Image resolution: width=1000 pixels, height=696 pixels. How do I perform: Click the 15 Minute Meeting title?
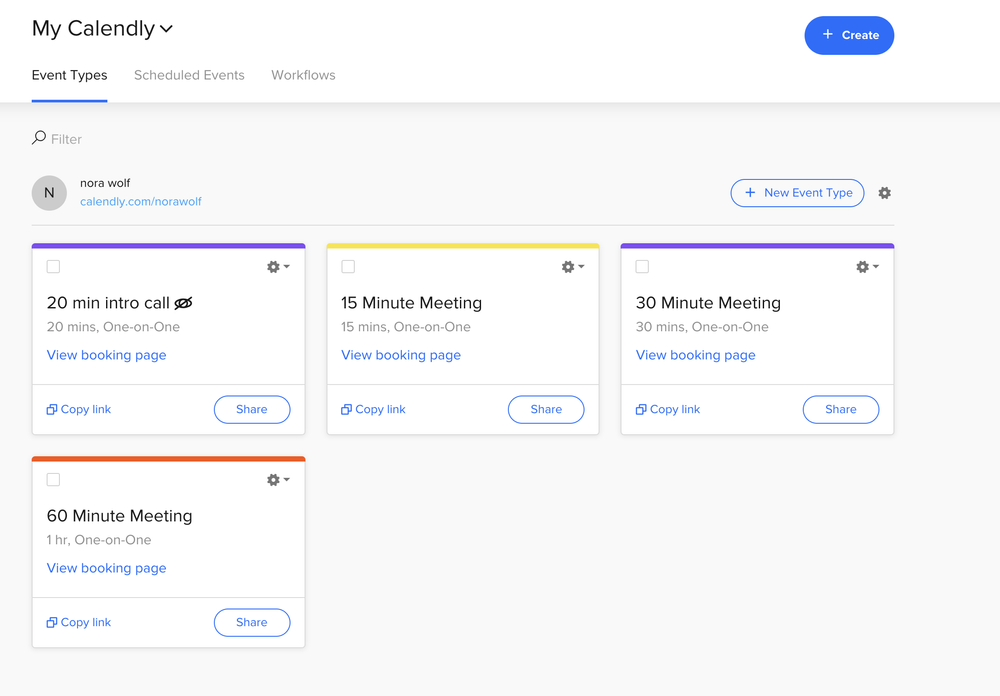click(x=411, y=303)
